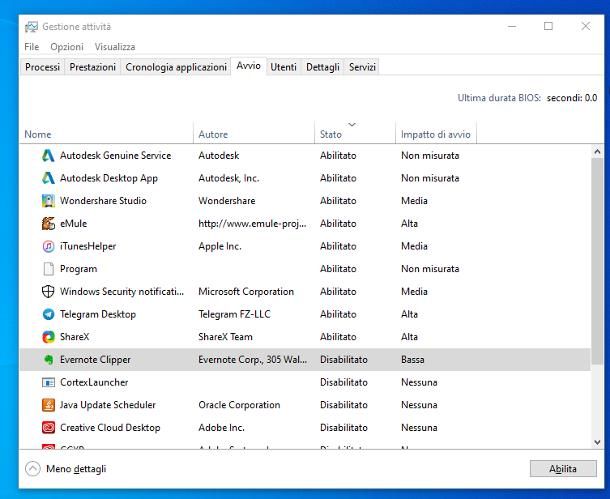The height and width of the screenshot is (499, 610).
Task: Click the Gestione attività title bar icon
Action: [31, 27]
